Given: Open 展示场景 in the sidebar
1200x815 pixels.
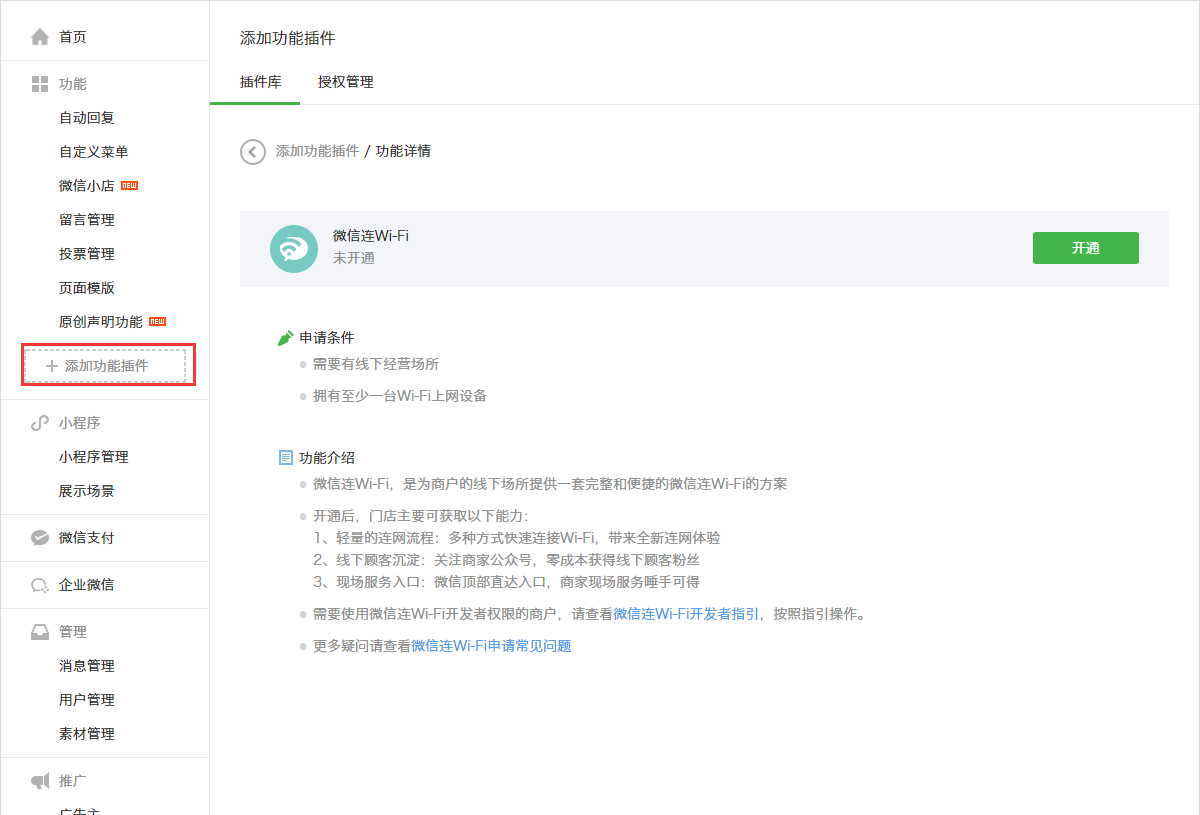Looking at the screenshot, I should 87,491.
